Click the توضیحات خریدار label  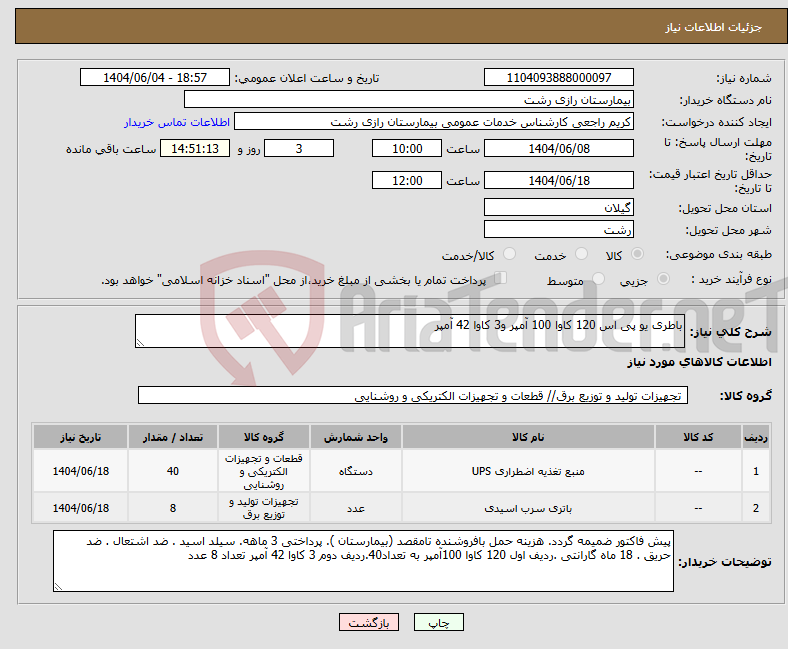coord(725,562)
